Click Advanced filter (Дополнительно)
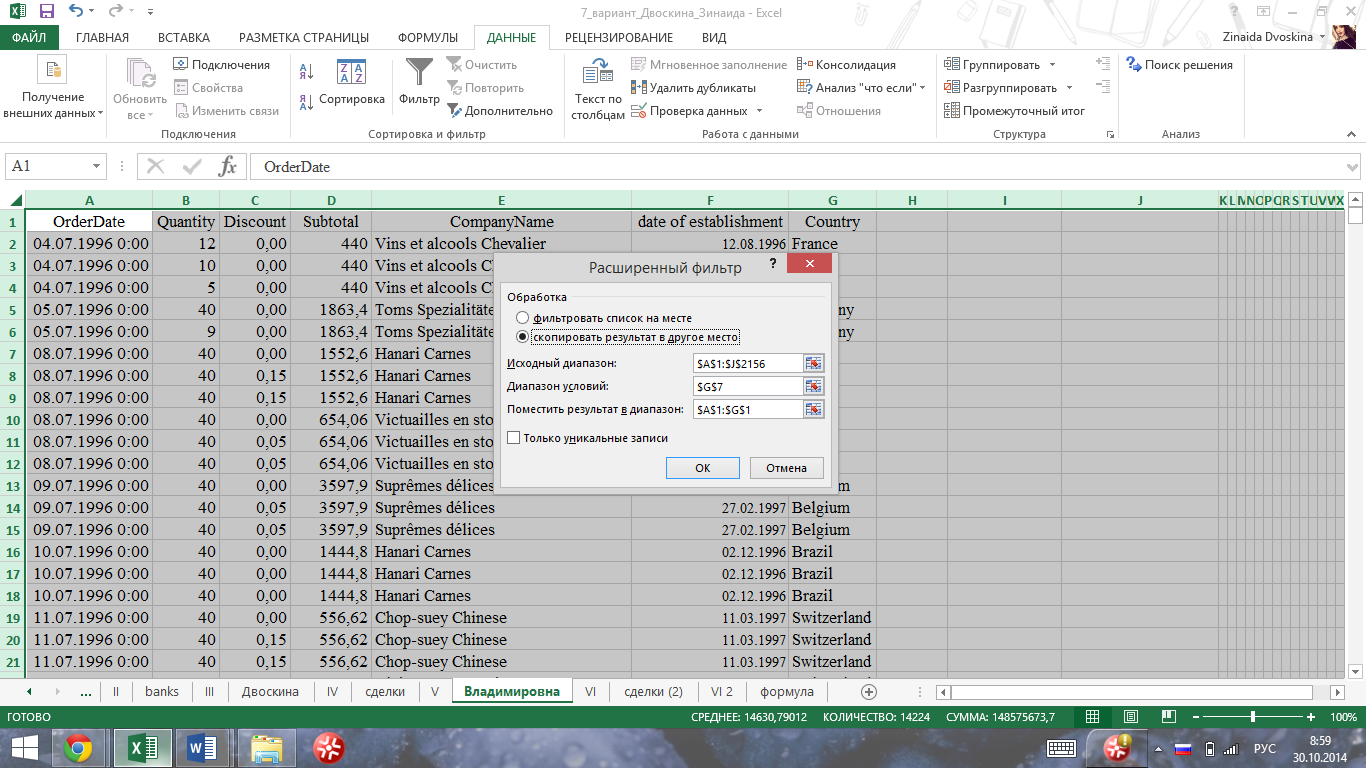Image resolution: width=1366 pixels, height=768 pixels. click(x=499, y=111)
